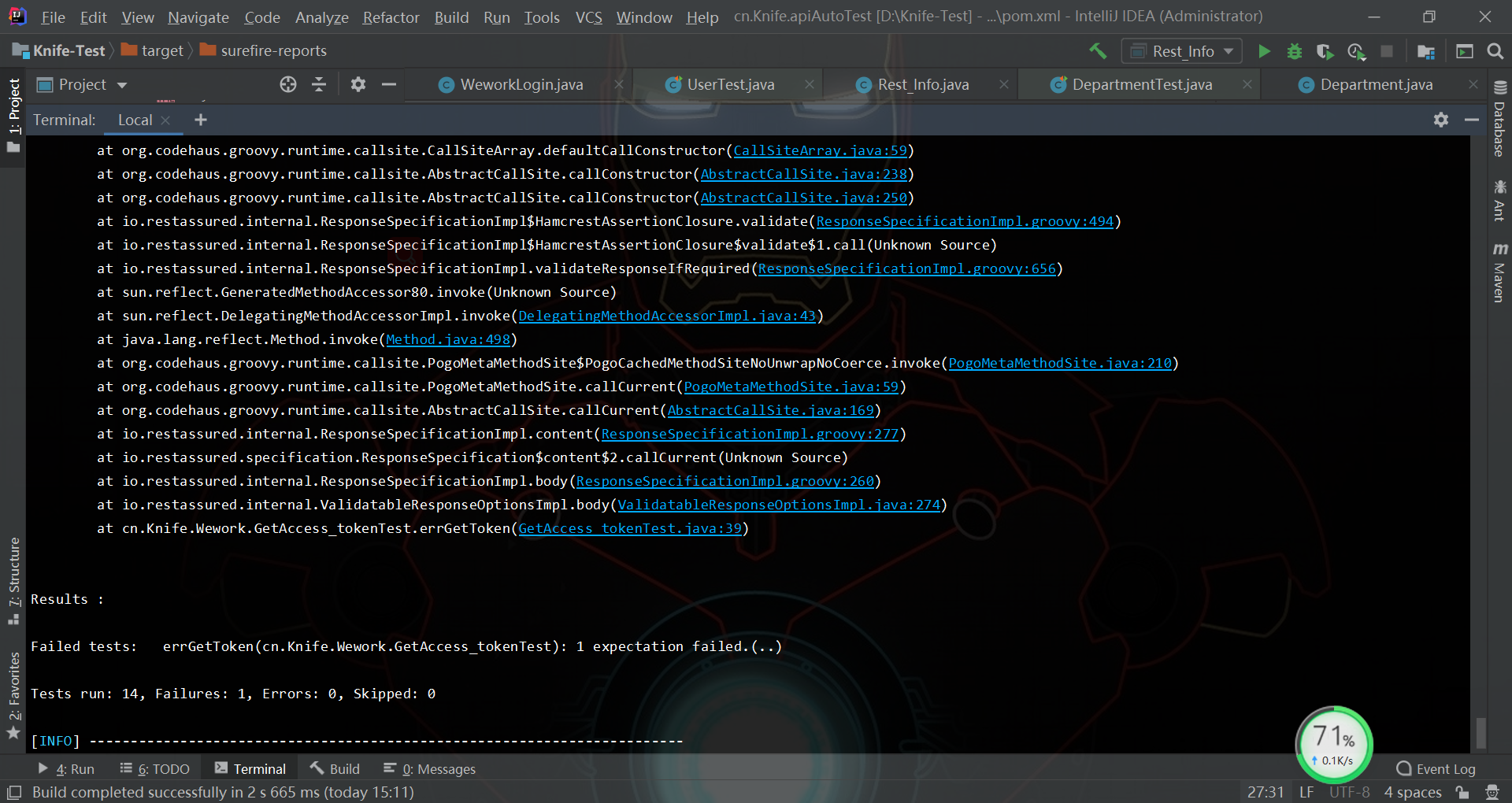
Task: Open the Search Everywhere magnifier
Action: [1495, 51]
